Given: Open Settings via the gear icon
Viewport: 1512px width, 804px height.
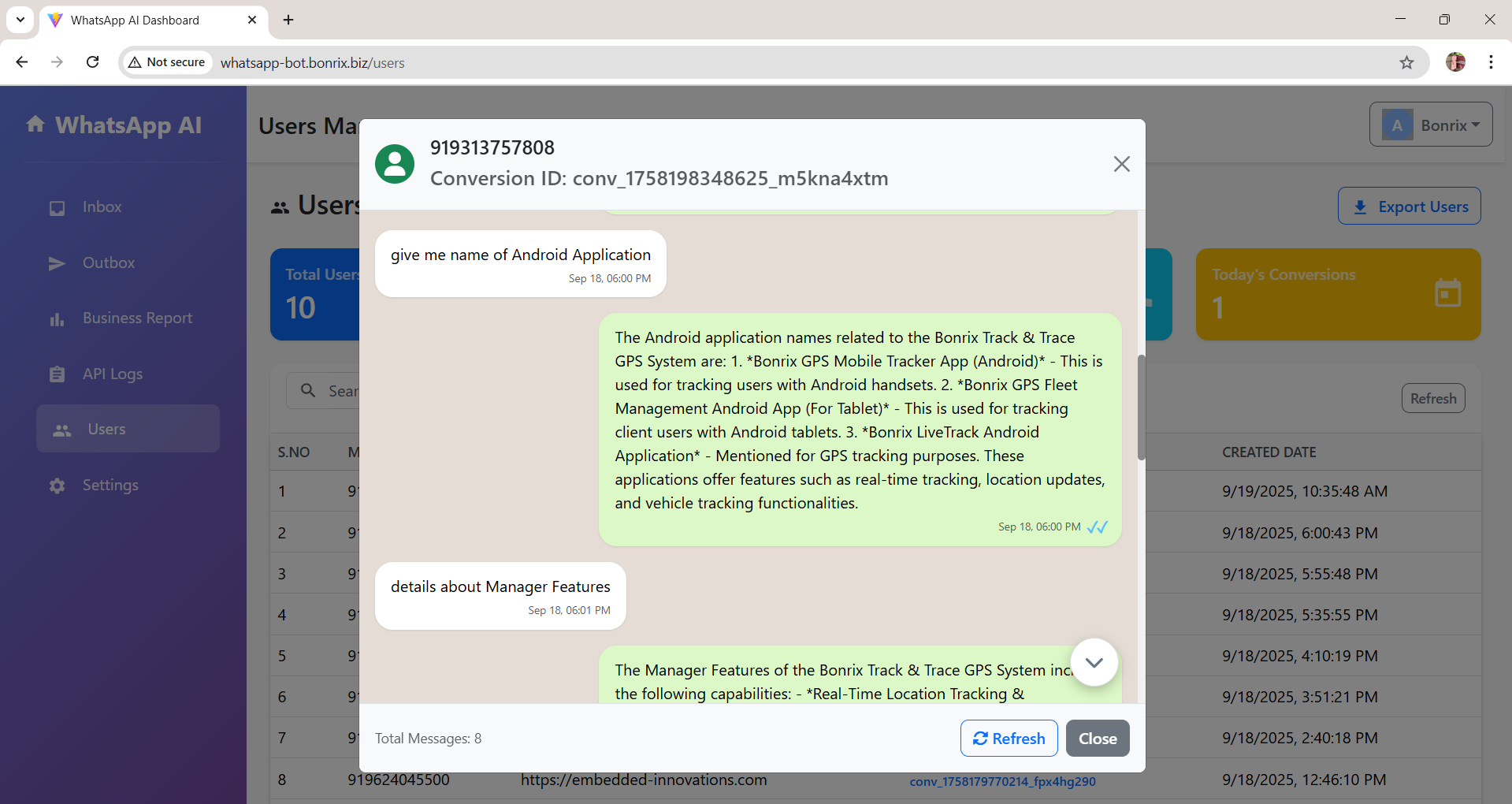Looking at the screenshot, I should [57, 486].
